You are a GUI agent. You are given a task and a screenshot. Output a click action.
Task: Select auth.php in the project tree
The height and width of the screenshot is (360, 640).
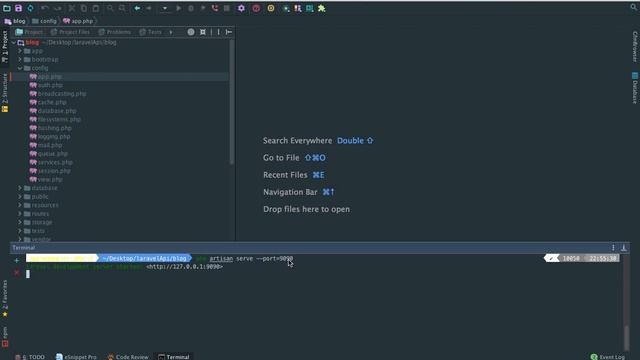46,85
